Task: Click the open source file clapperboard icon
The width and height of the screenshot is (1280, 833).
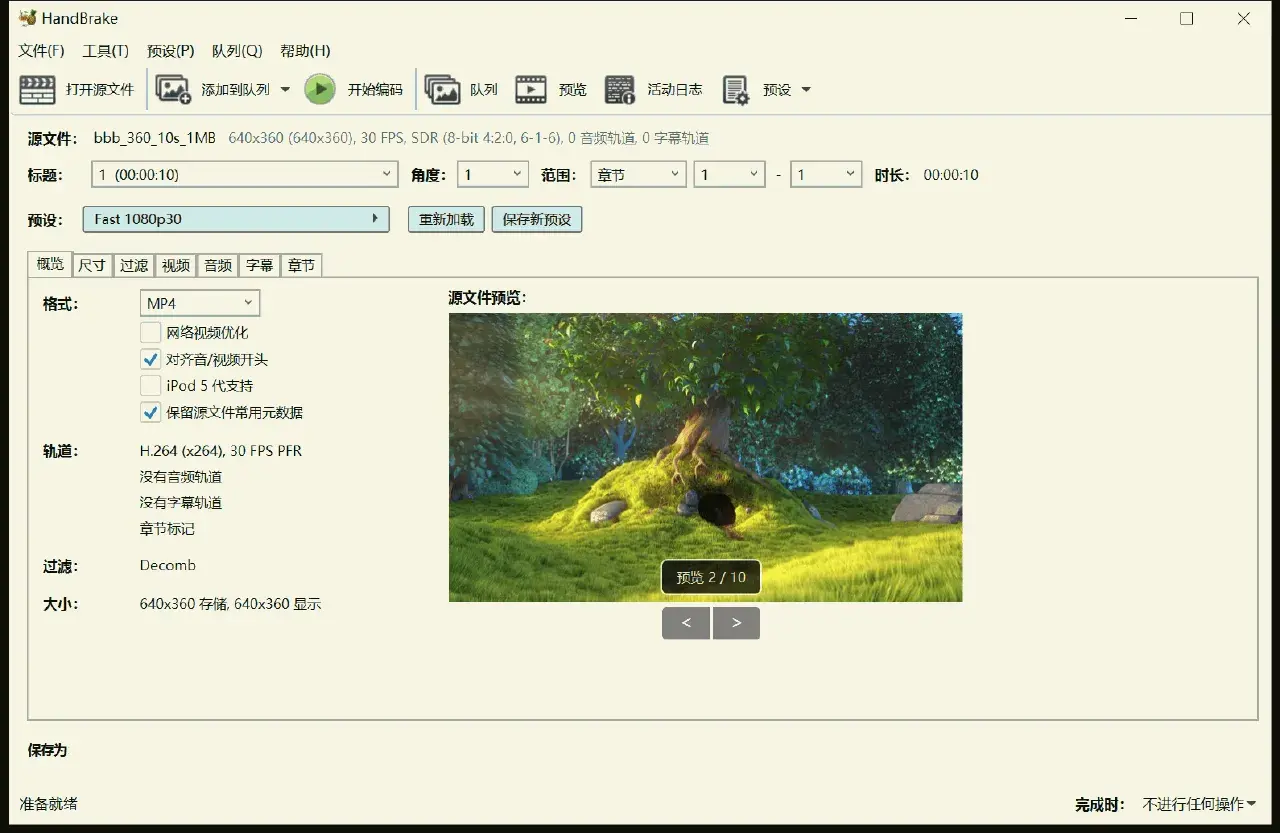Action: [x=38, y=89]
